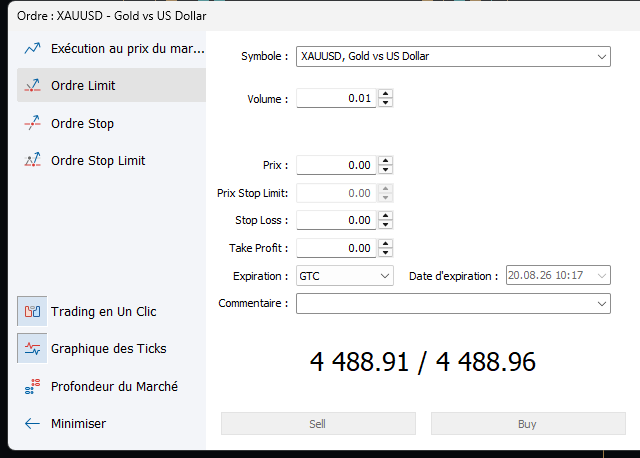Screen dimensions: 640x458
Task: Decrease Prix with the down arrow
Action: (x=386, y=169)
